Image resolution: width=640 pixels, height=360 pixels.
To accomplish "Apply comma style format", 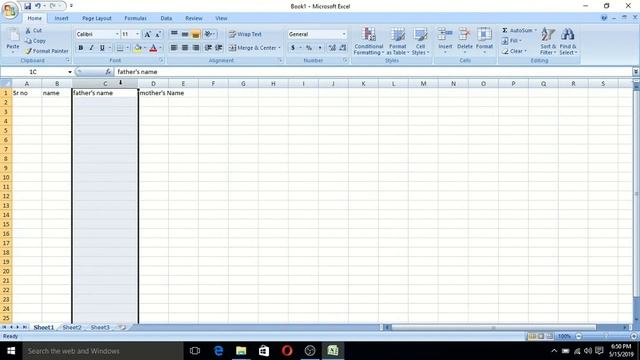I will tap(320, 48).
